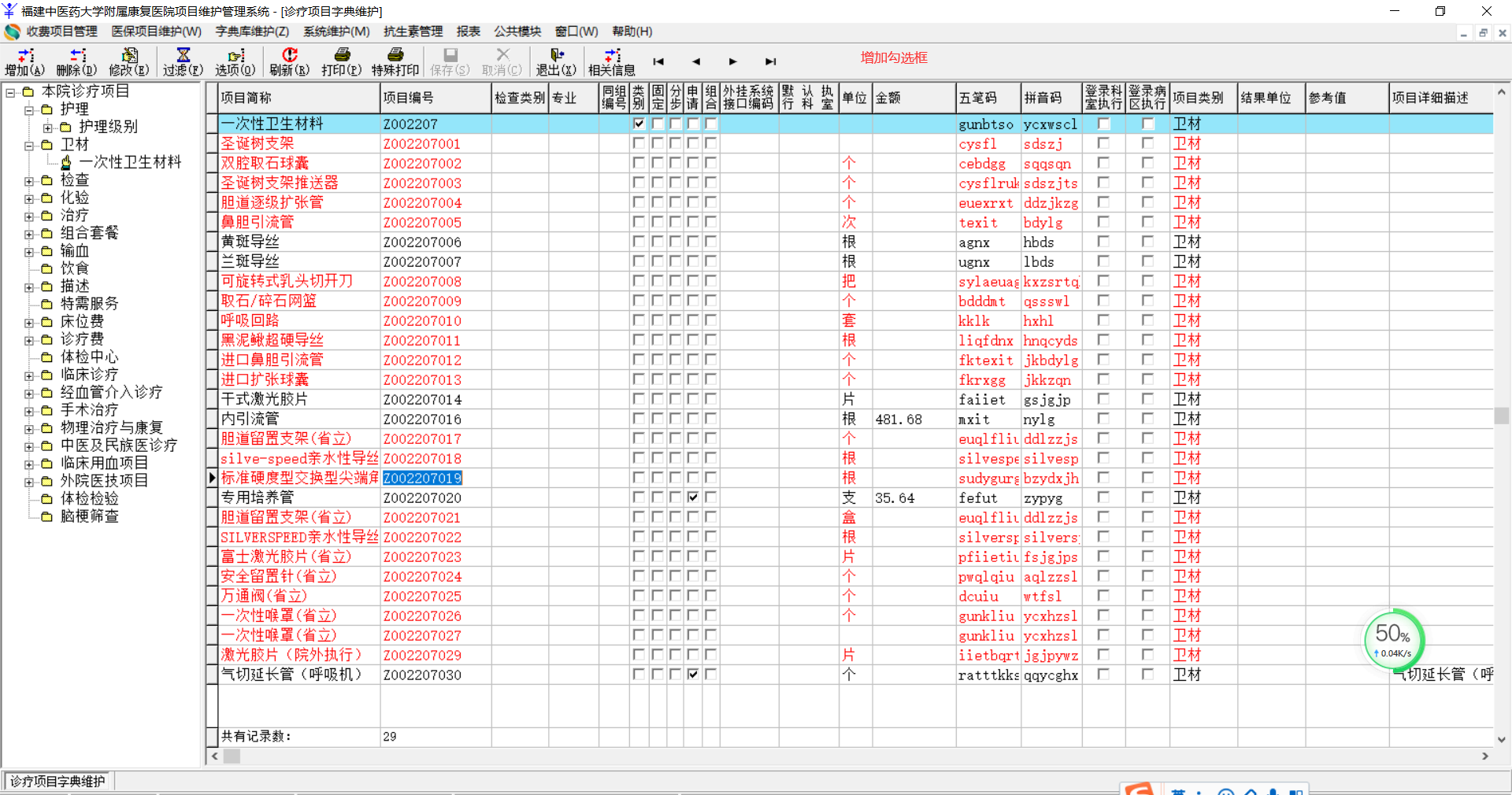This screenshot has height=795, width=1512.
Task: Open 相关信息 (Related info) from toolbar
Action: point(612,61)
